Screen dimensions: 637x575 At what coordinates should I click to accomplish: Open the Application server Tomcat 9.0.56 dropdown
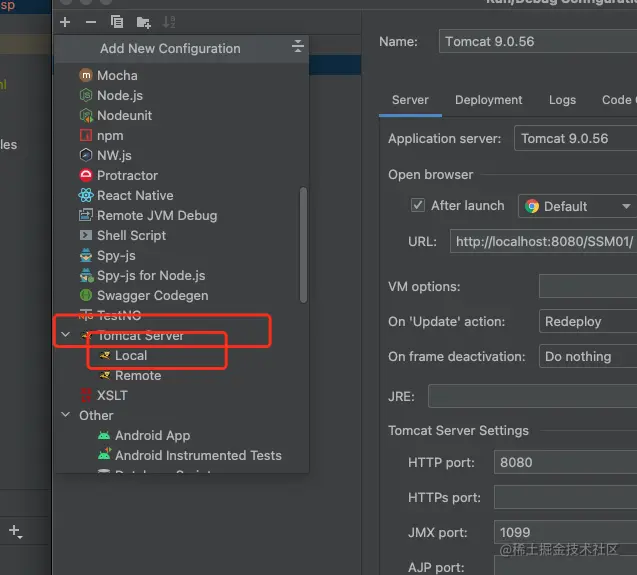[575, 138]
